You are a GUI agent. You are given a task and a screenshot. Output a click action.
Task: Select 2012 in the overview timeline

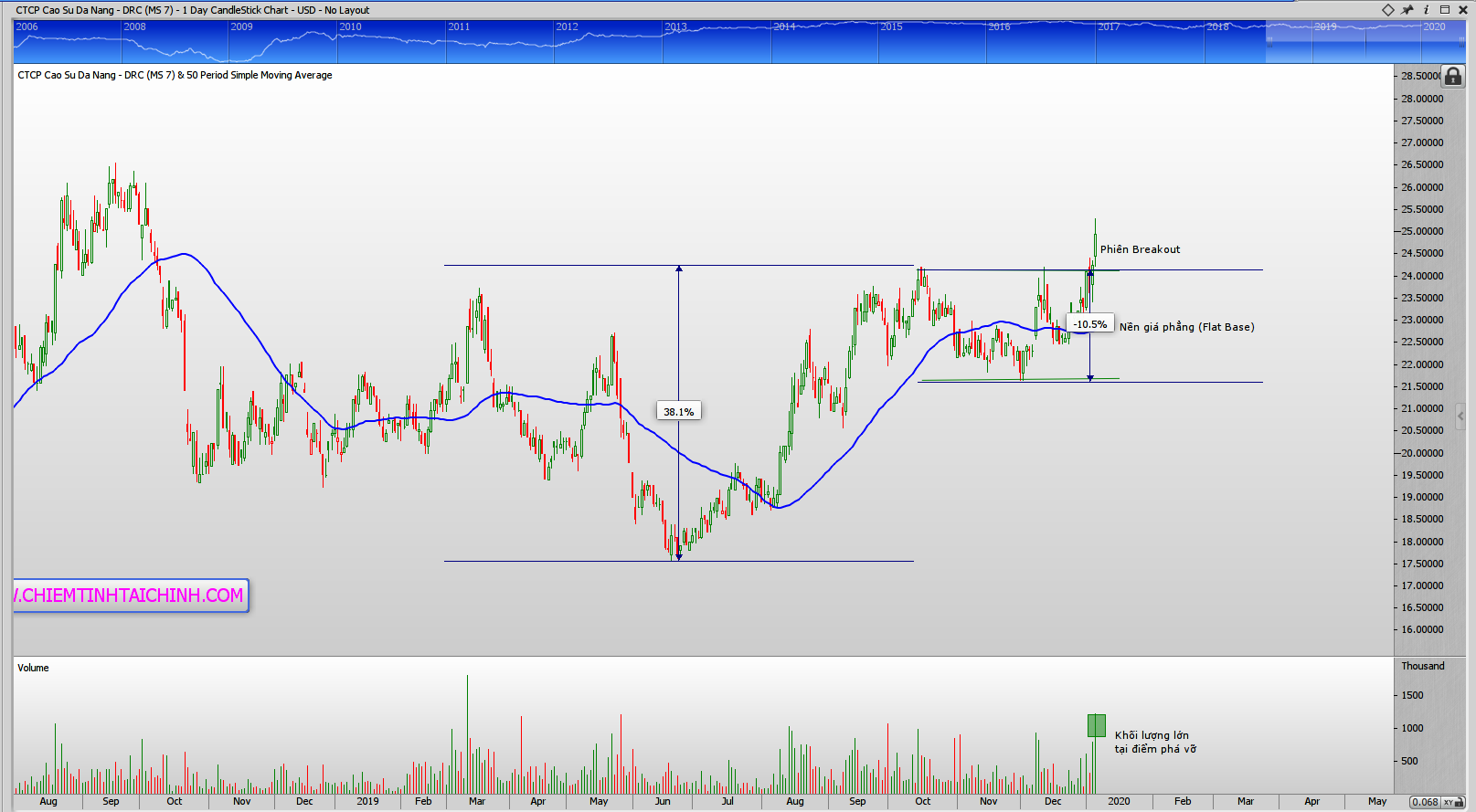coord(567,27)
